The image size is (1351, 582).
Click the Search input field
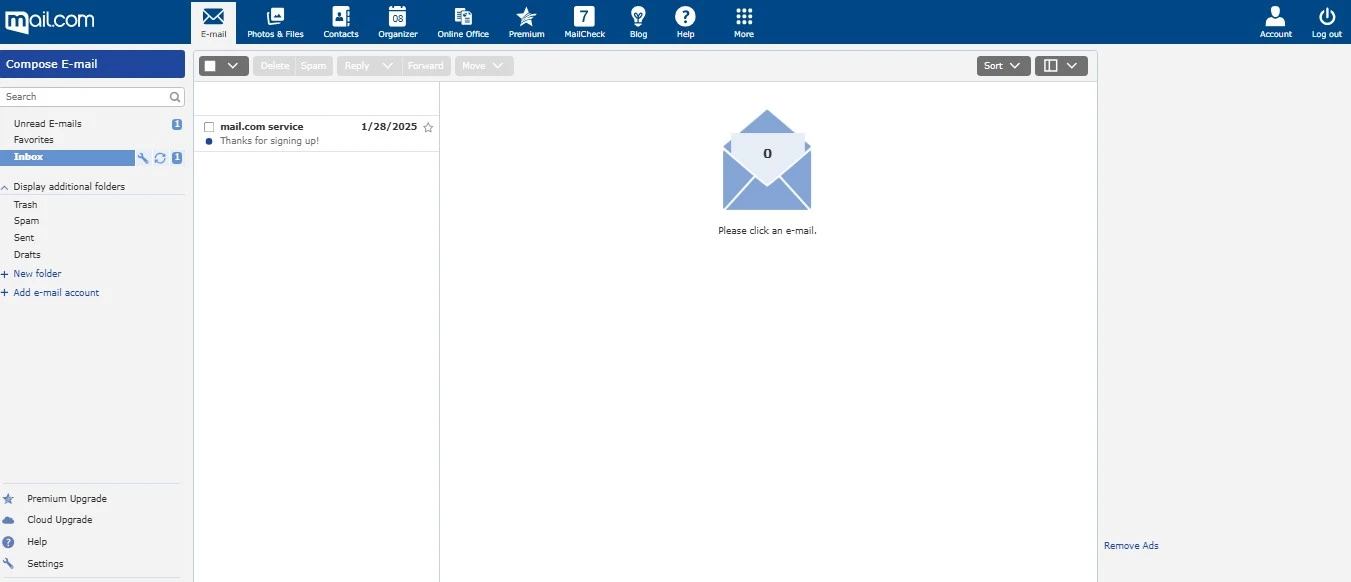point(86,97)
